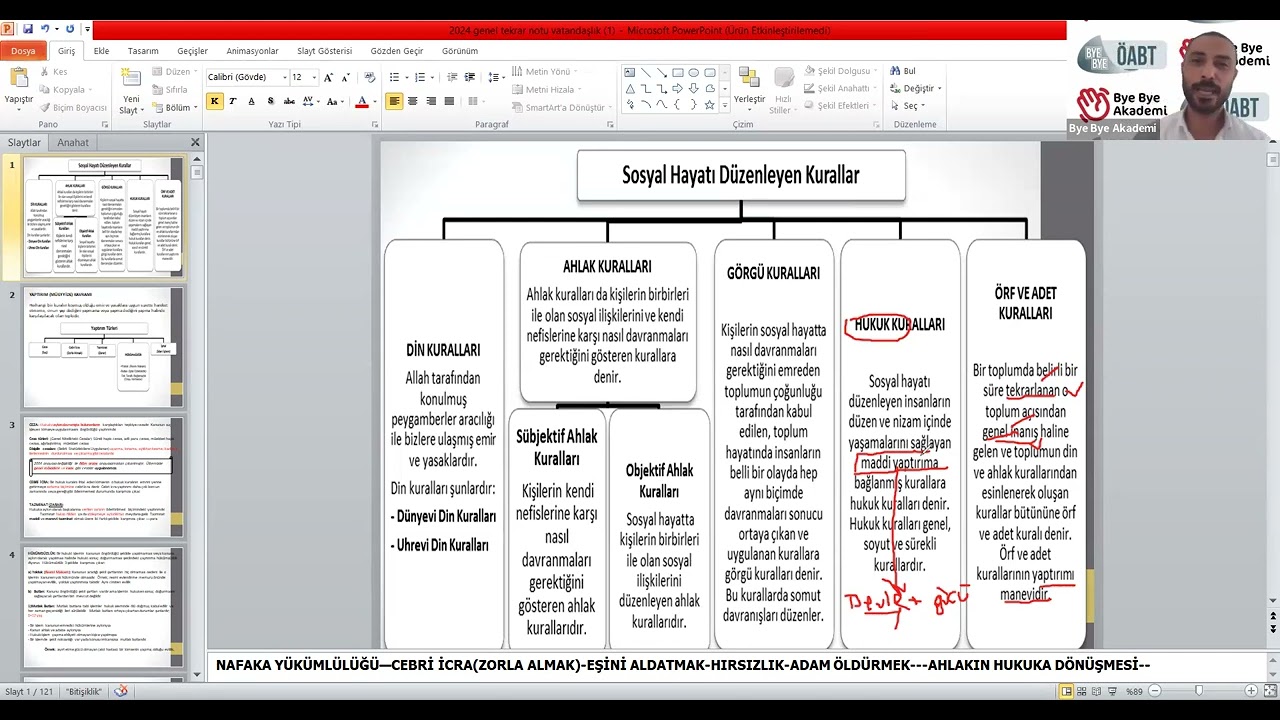
Task: Select the five-point star shape
Action: (x=710, y=104)
